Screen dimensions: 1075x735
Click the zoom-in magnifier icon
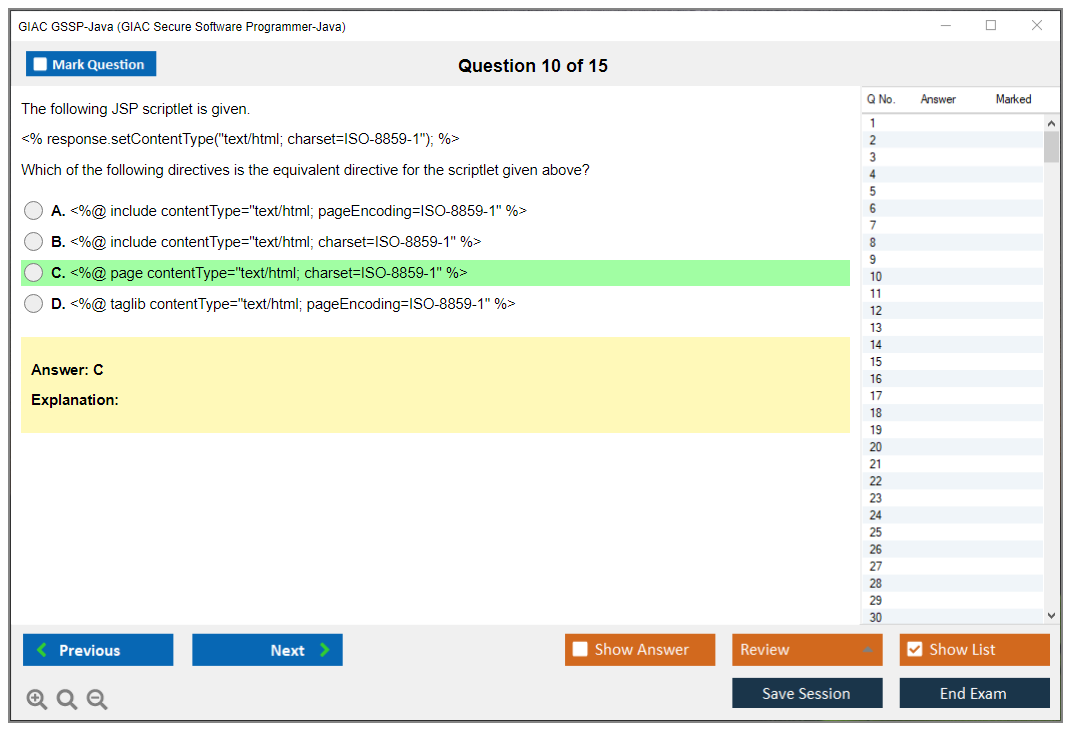click(x=36, y=699)
